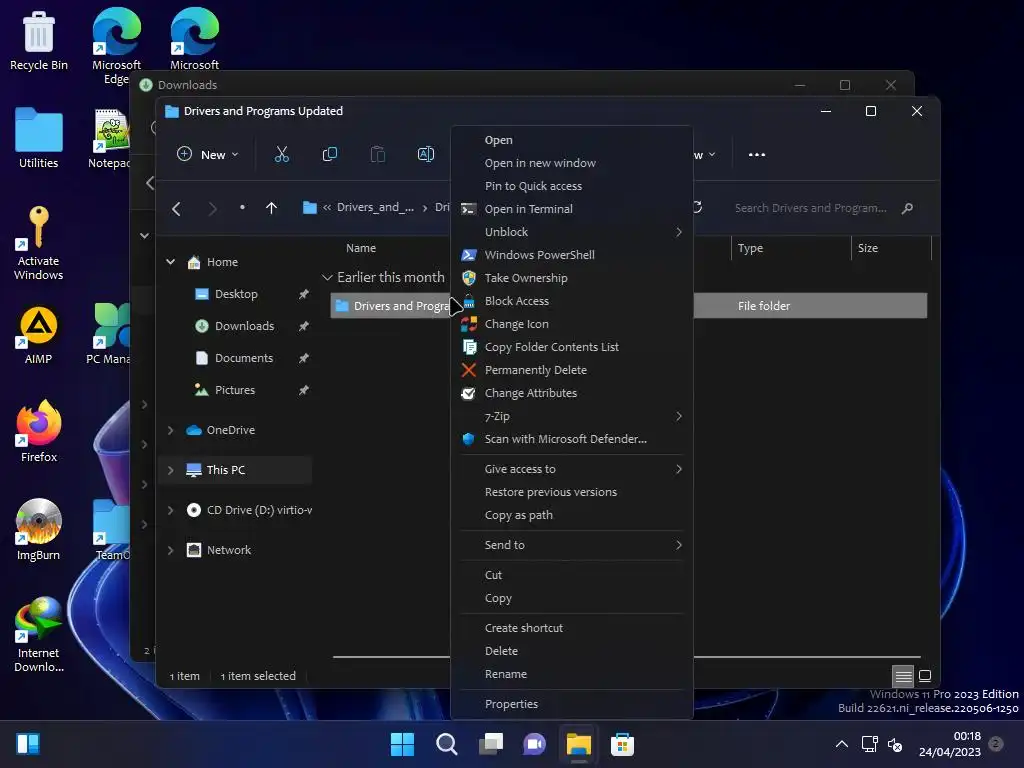Choose Open in Terminal from context menu
The height and width of the screenshot is (768, 1024).
pos(571,209)
